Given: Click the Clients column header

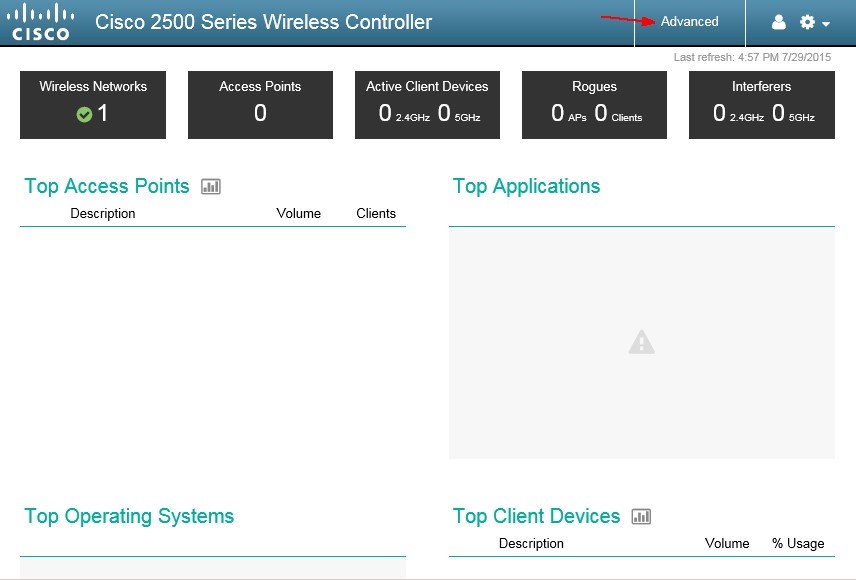Looking at the screenshot, I should (x=376, y=214).
